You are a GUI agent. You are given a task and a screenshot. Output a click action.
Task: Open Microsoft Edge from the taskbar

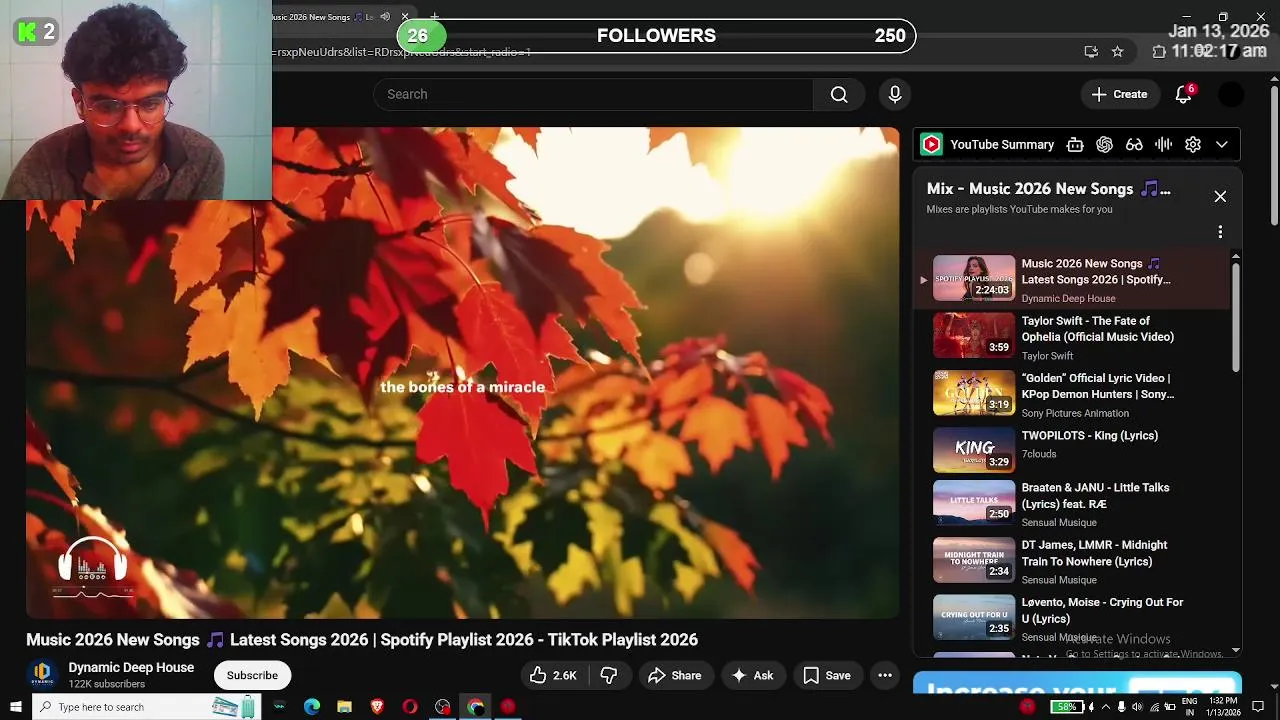[312, 707]
